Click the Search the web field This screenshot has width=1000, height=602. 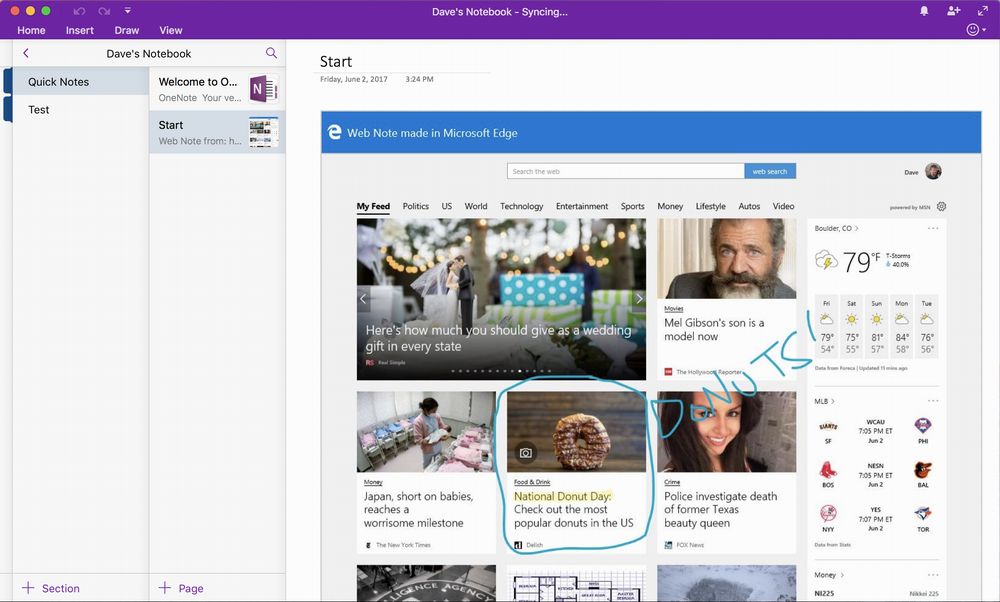point(626,172)
